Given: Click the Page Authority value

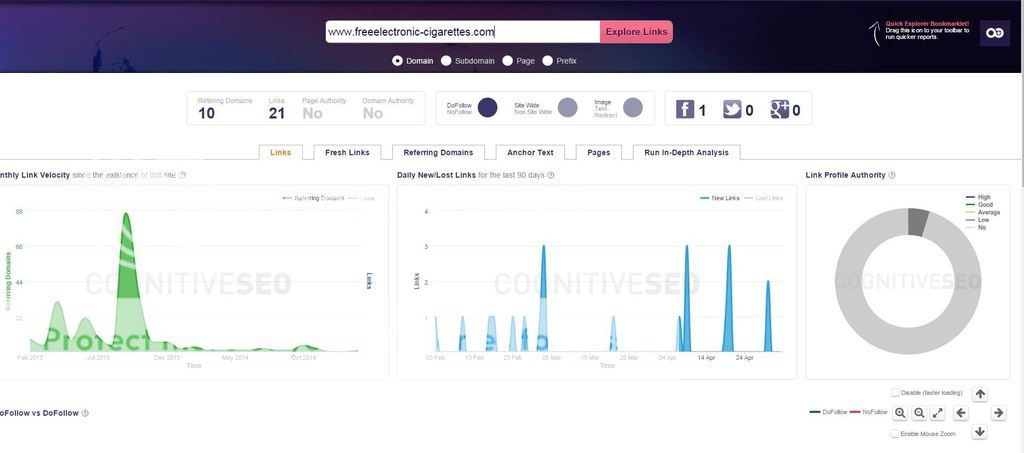Looking at the screenshot, I should [x=312, y=113].
